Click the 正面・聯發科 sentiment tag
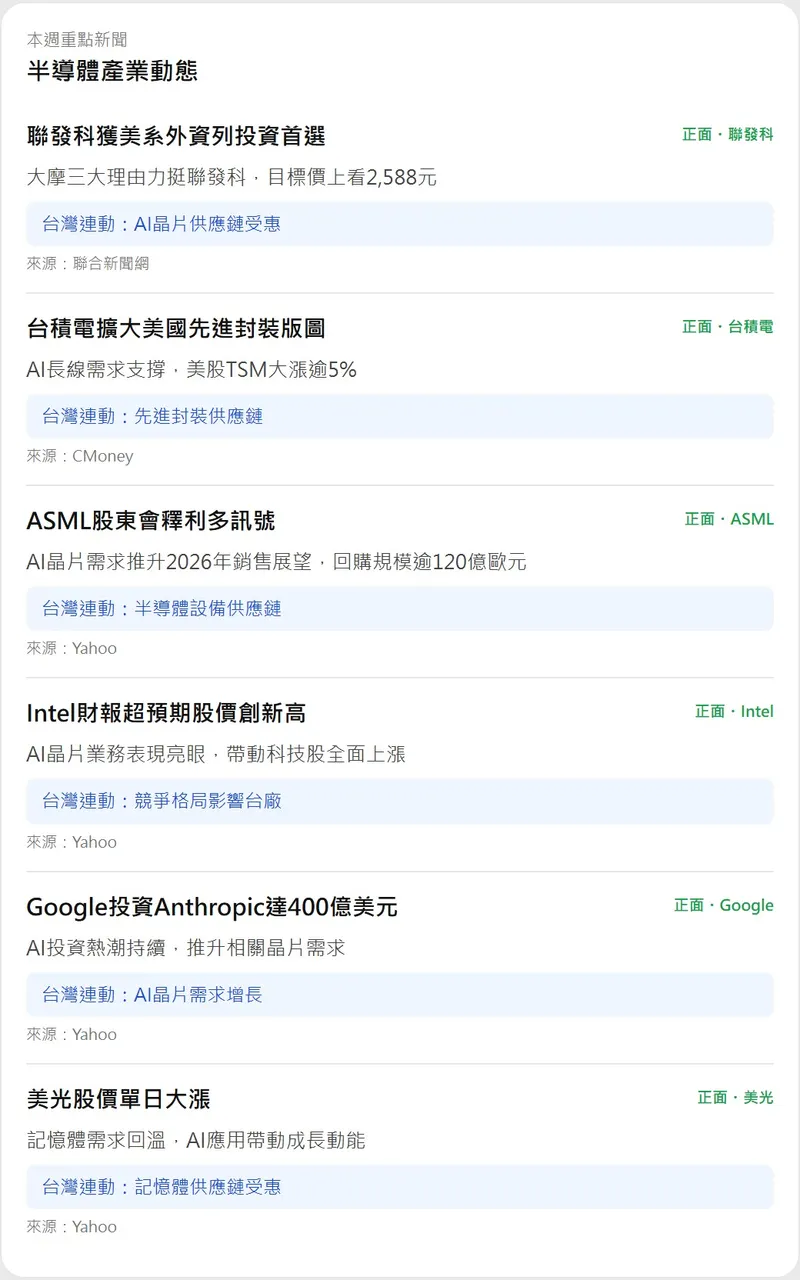This screenshot has width=800, height=1280. pyautogui.click(x=727, y=134)
